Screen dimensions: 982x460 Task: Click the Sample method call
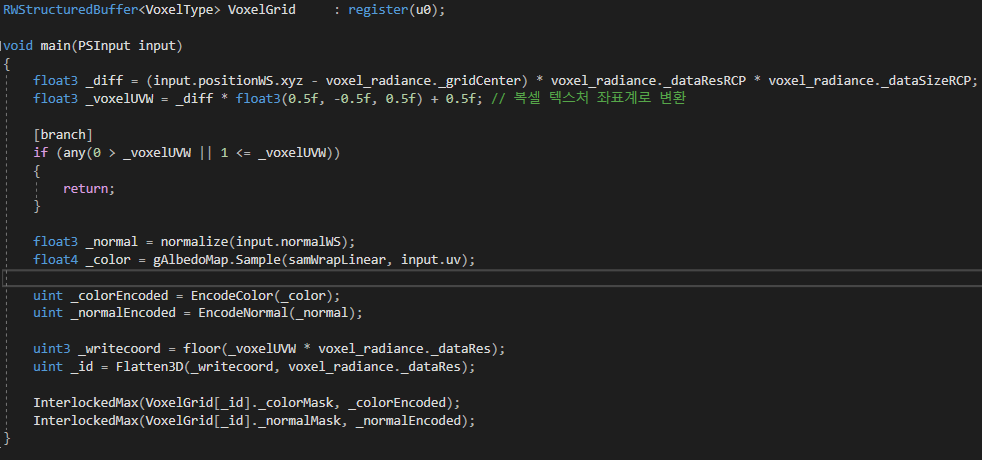click(258, 259)
